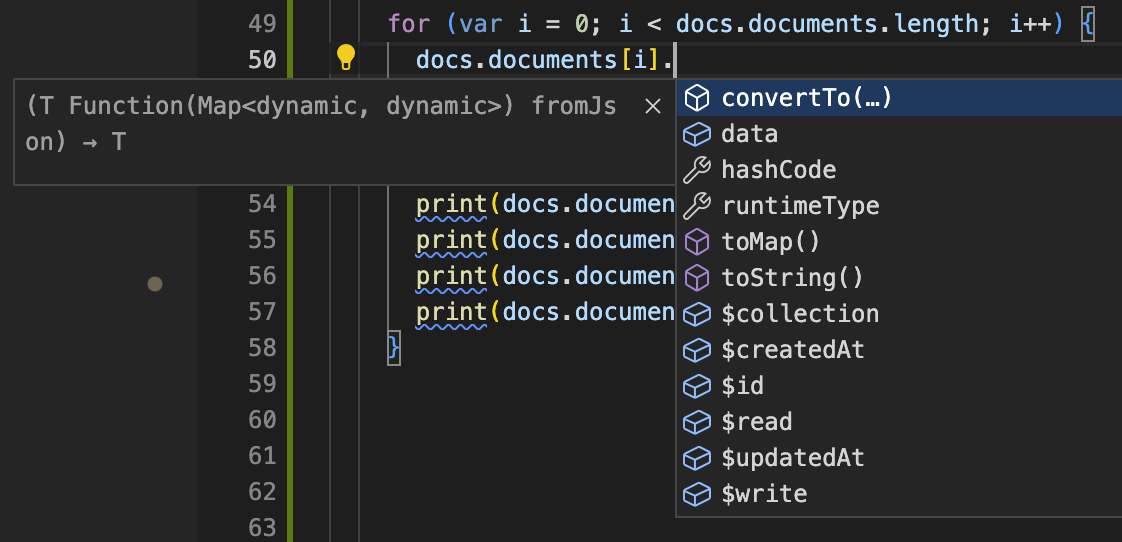This screenshot has height=542, width=1122.
Task: Select the $read suggestion
Action: click(899, 422)
